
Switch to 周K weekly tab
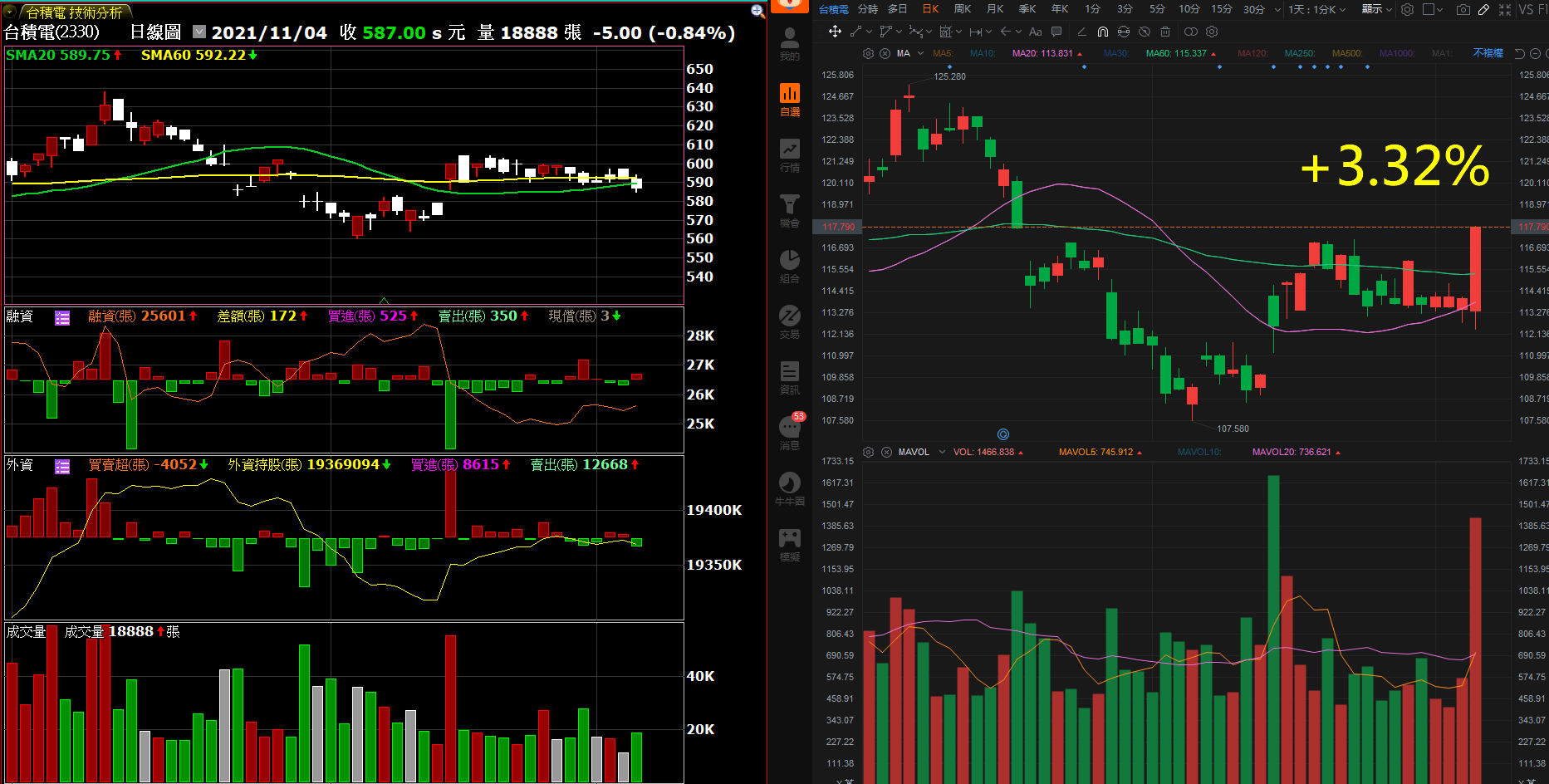963,9
